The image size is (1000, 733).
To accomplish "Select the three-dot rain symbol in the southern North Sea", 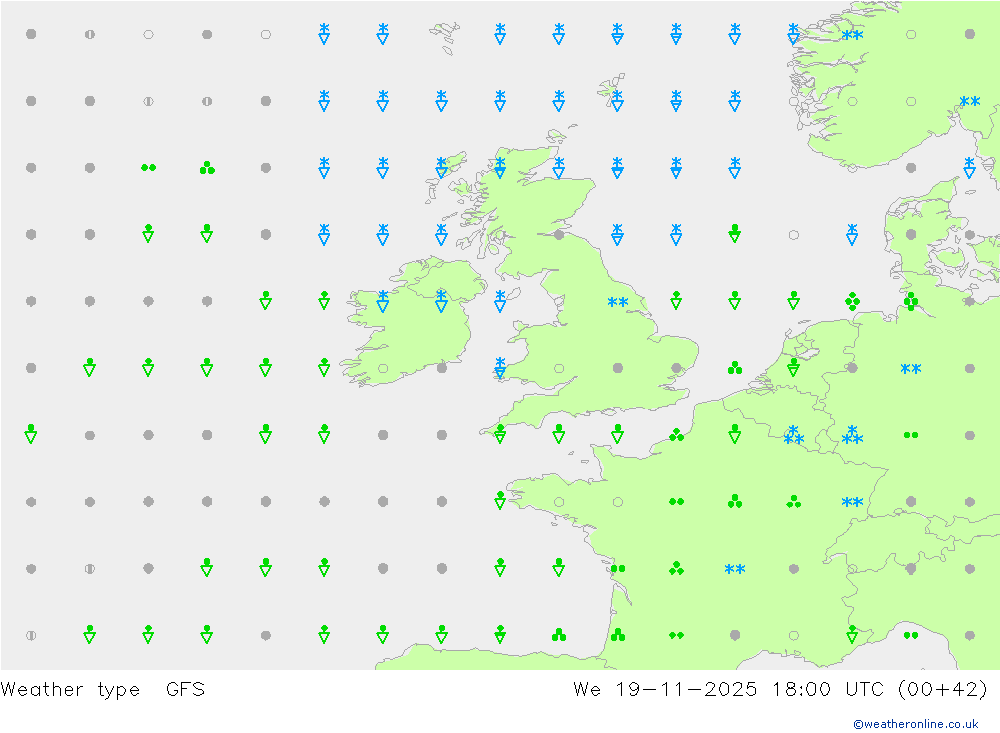I will pyautogui.click(x=735, y=367).
